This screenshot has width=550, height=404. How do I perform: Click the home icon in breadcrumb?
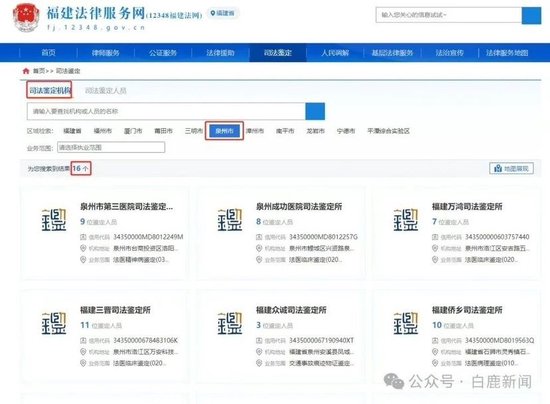[26, 71]
